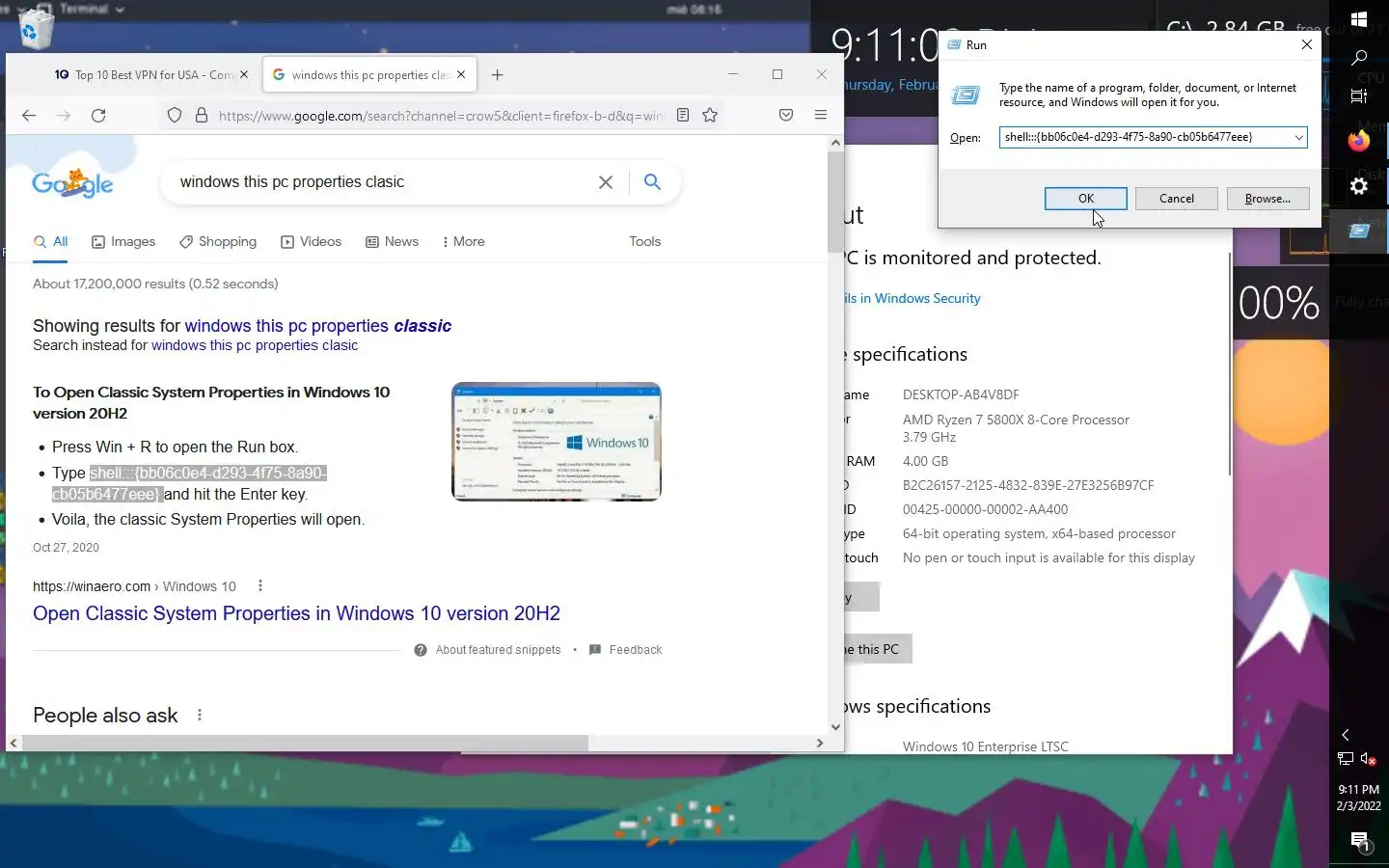Switch to Images results
Screen dimensions: 1389x868
coord(123,242)
